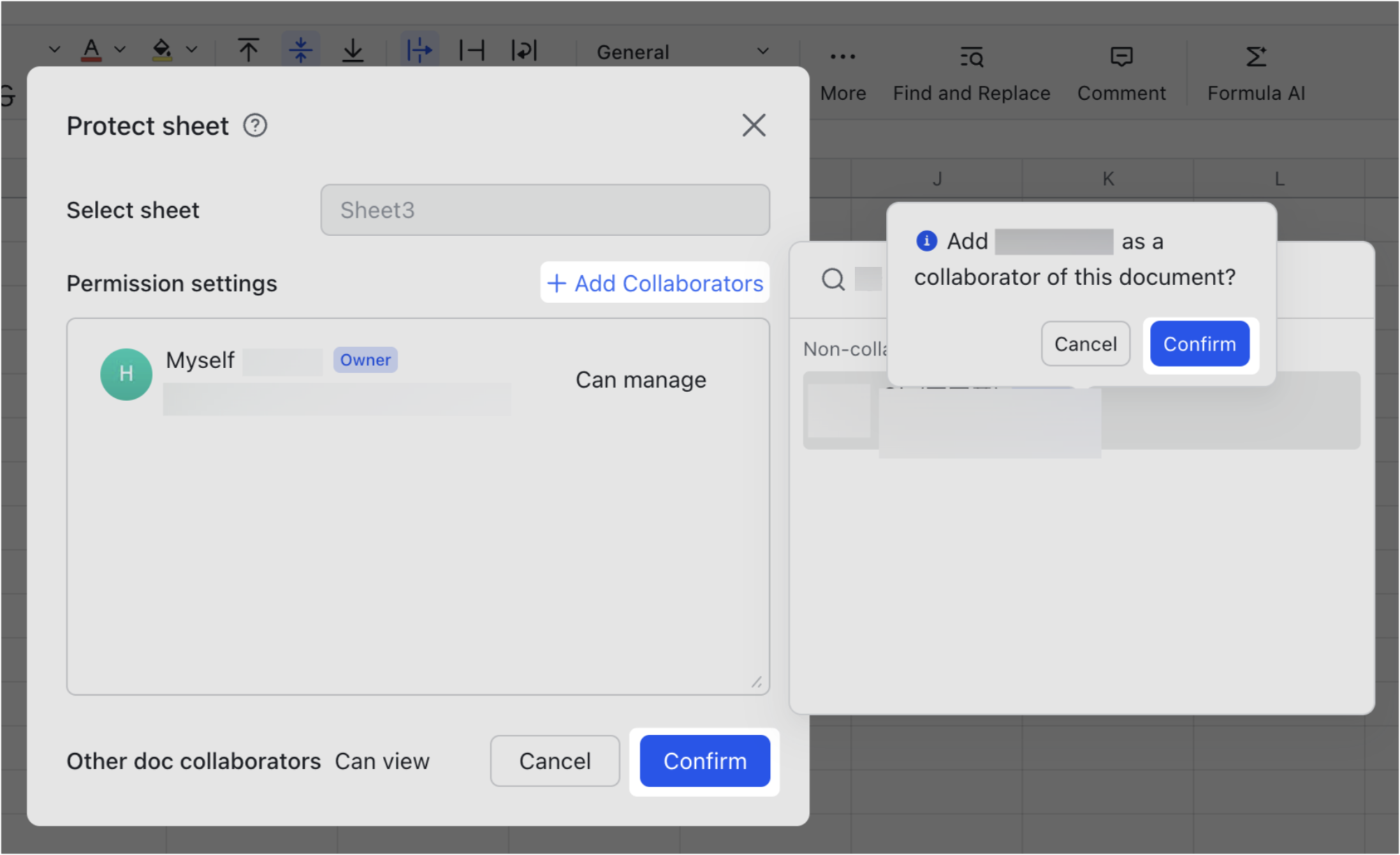Confirm adding collaborator in popup

(x=1200, y=344)
